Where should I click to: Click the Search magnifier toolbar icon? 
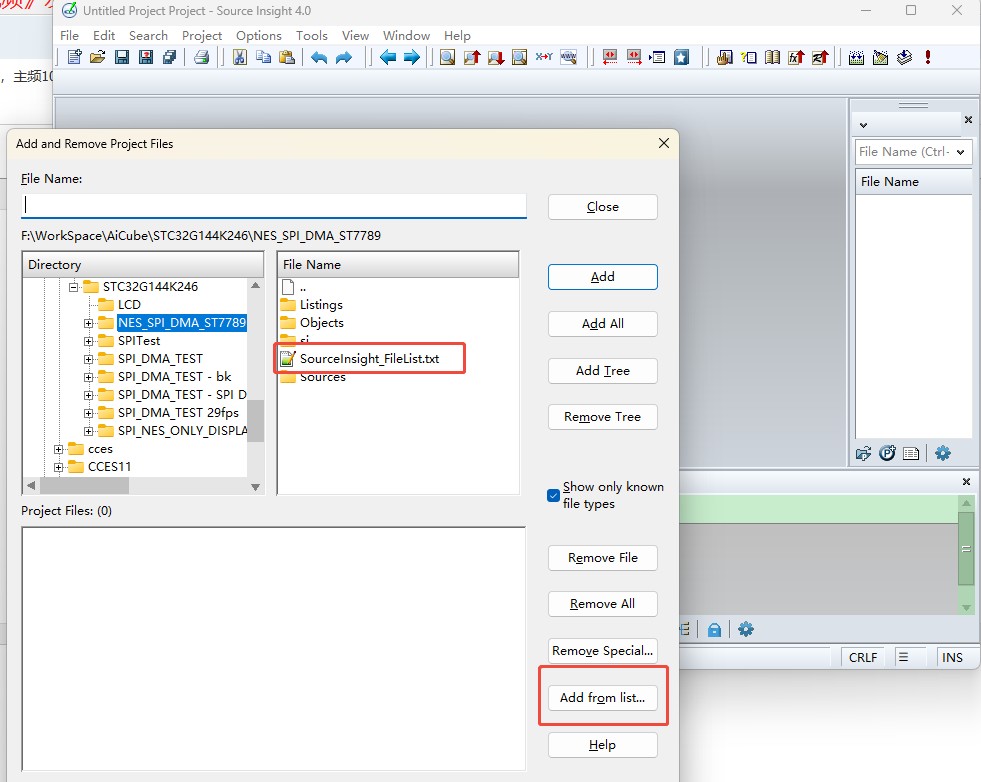click(447, 58)
